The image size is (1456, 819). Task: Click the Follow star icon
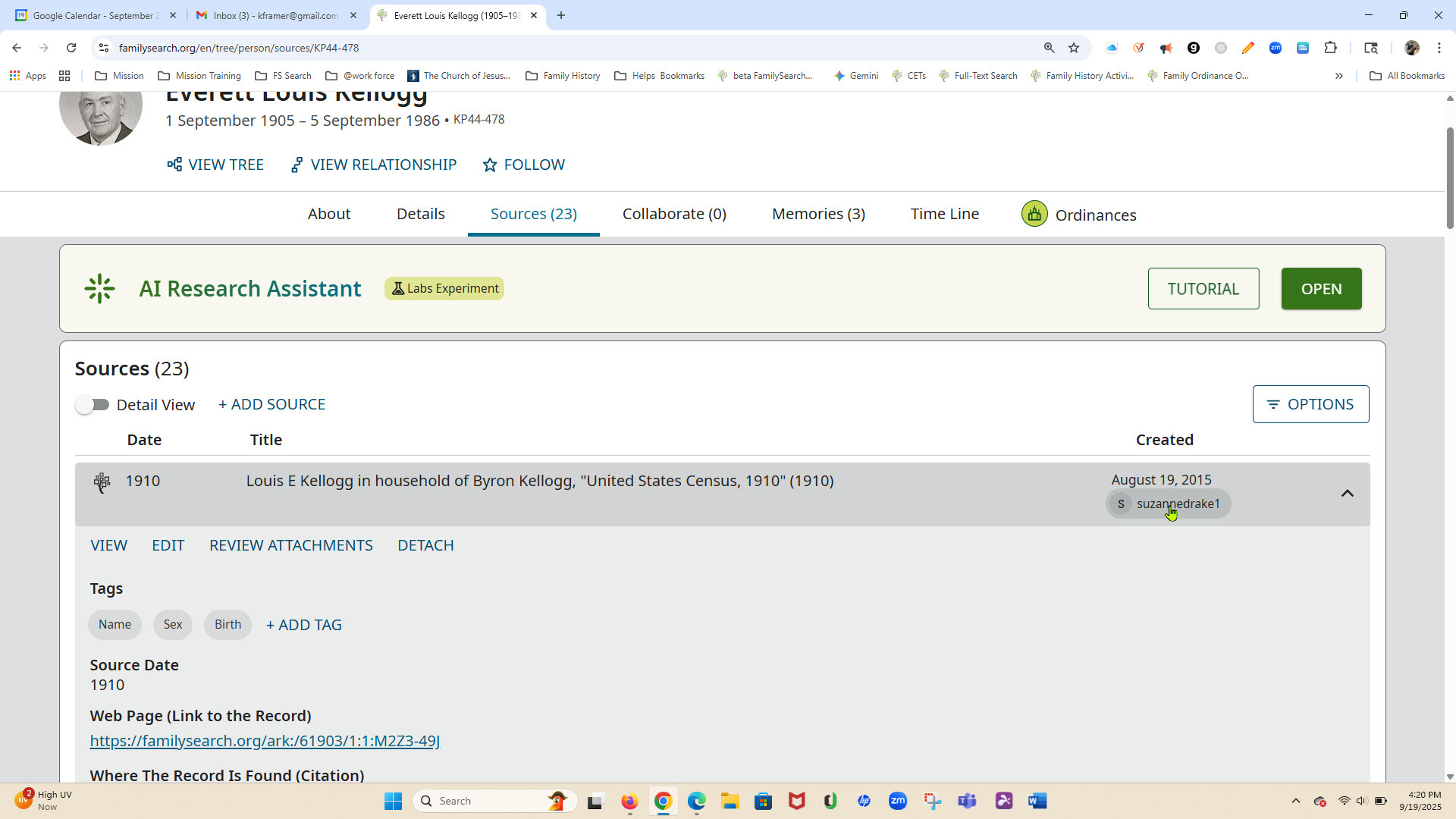pos(490,165)
